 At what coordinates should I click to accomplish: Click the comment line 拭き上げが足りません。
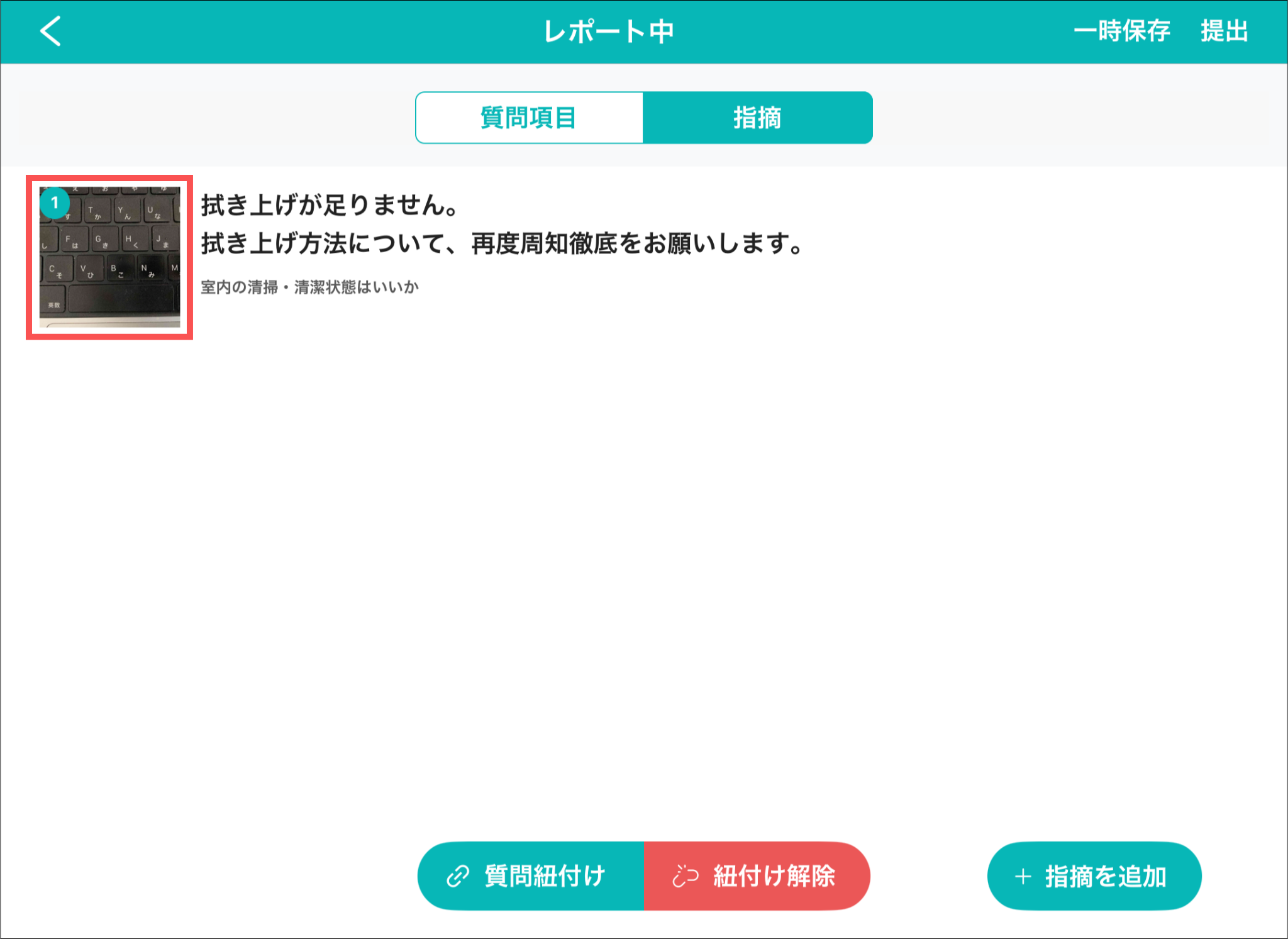(x=330, y=205)
